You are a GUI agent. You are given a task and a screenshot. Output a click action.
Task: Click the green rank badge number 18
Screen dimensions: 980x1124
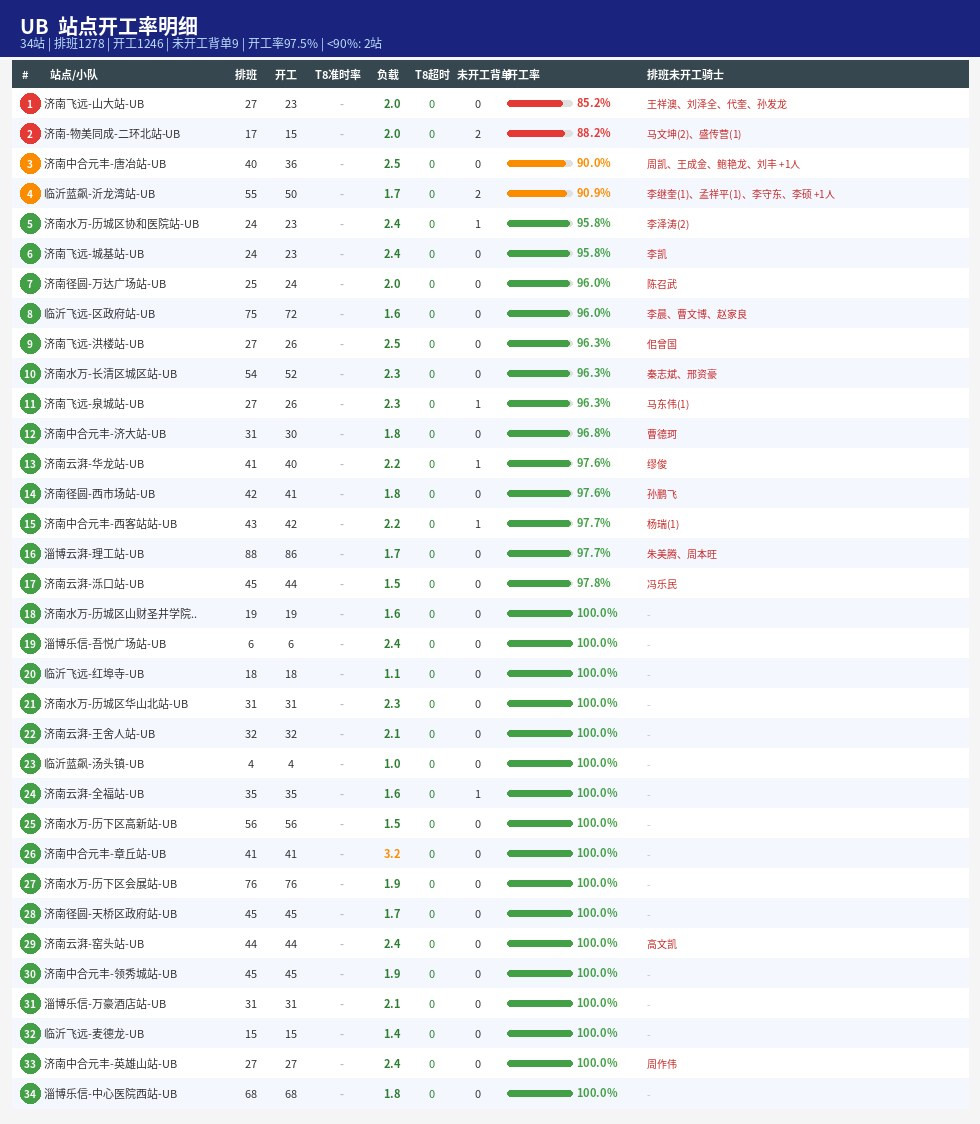(x=29, y=614)
